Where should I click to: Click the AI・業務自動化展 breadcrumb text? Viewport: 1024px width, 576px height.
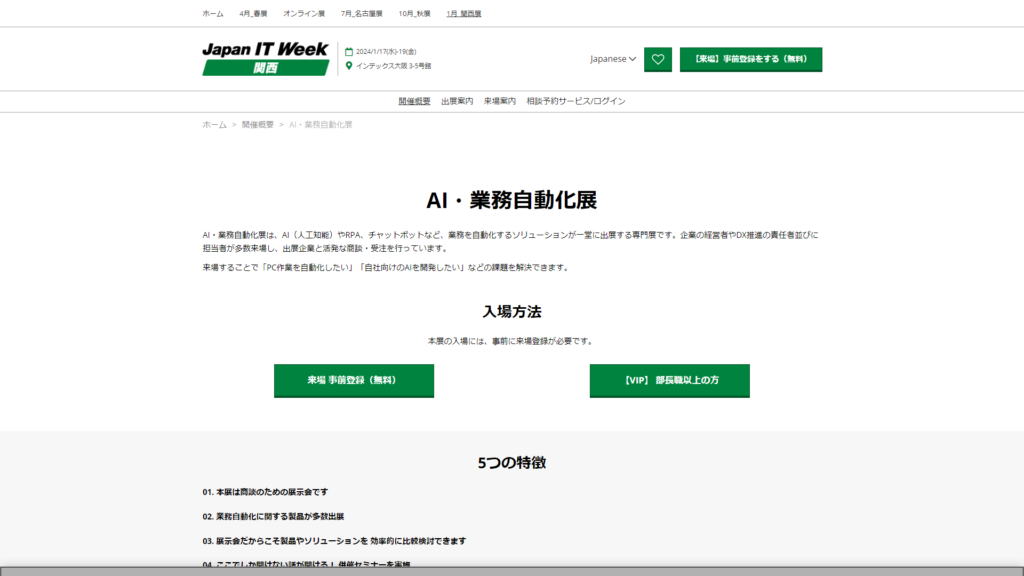[321, 125]
